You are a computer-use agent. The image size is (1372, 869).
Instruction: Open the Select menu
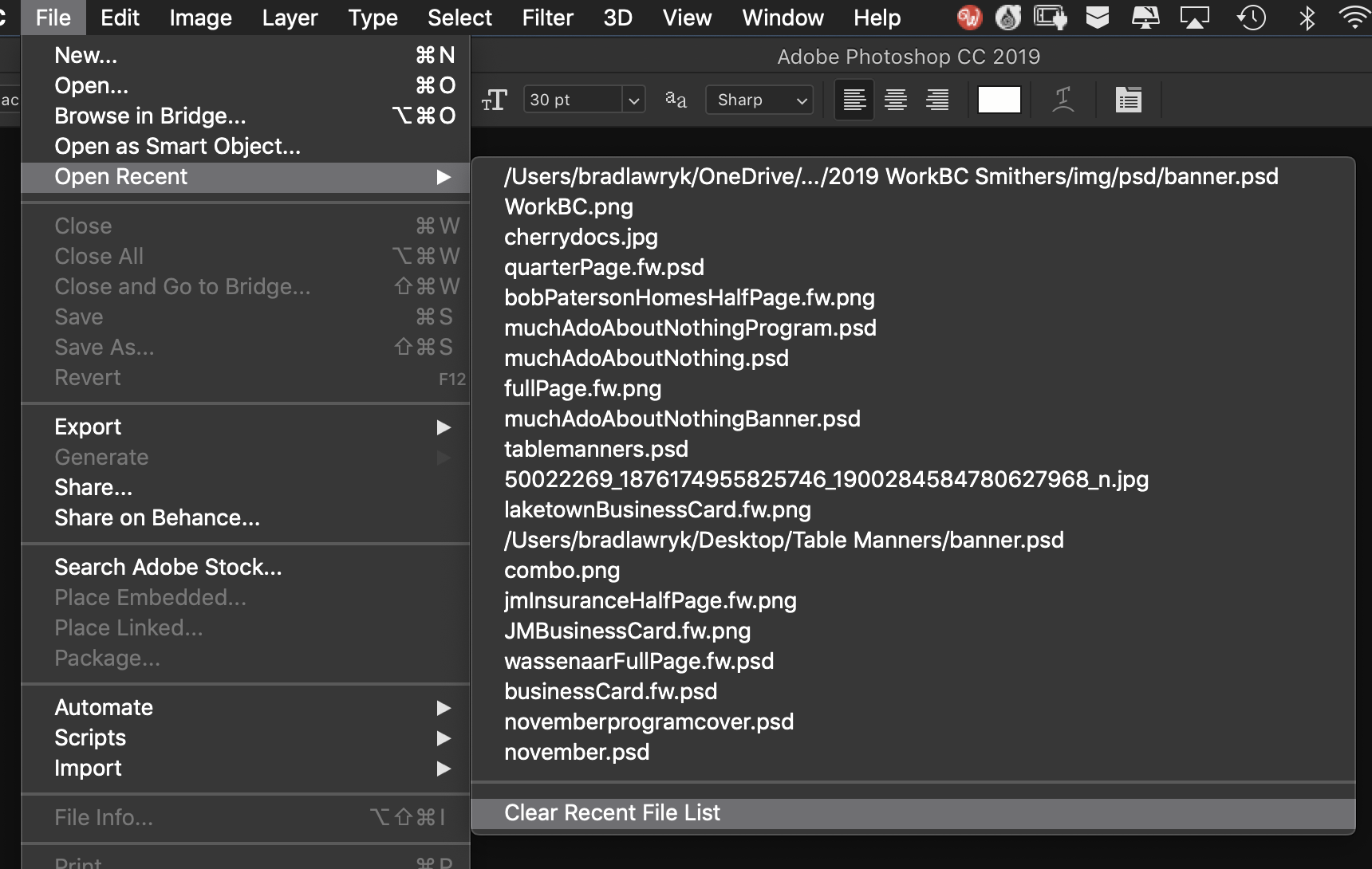[x=459, y=18]
